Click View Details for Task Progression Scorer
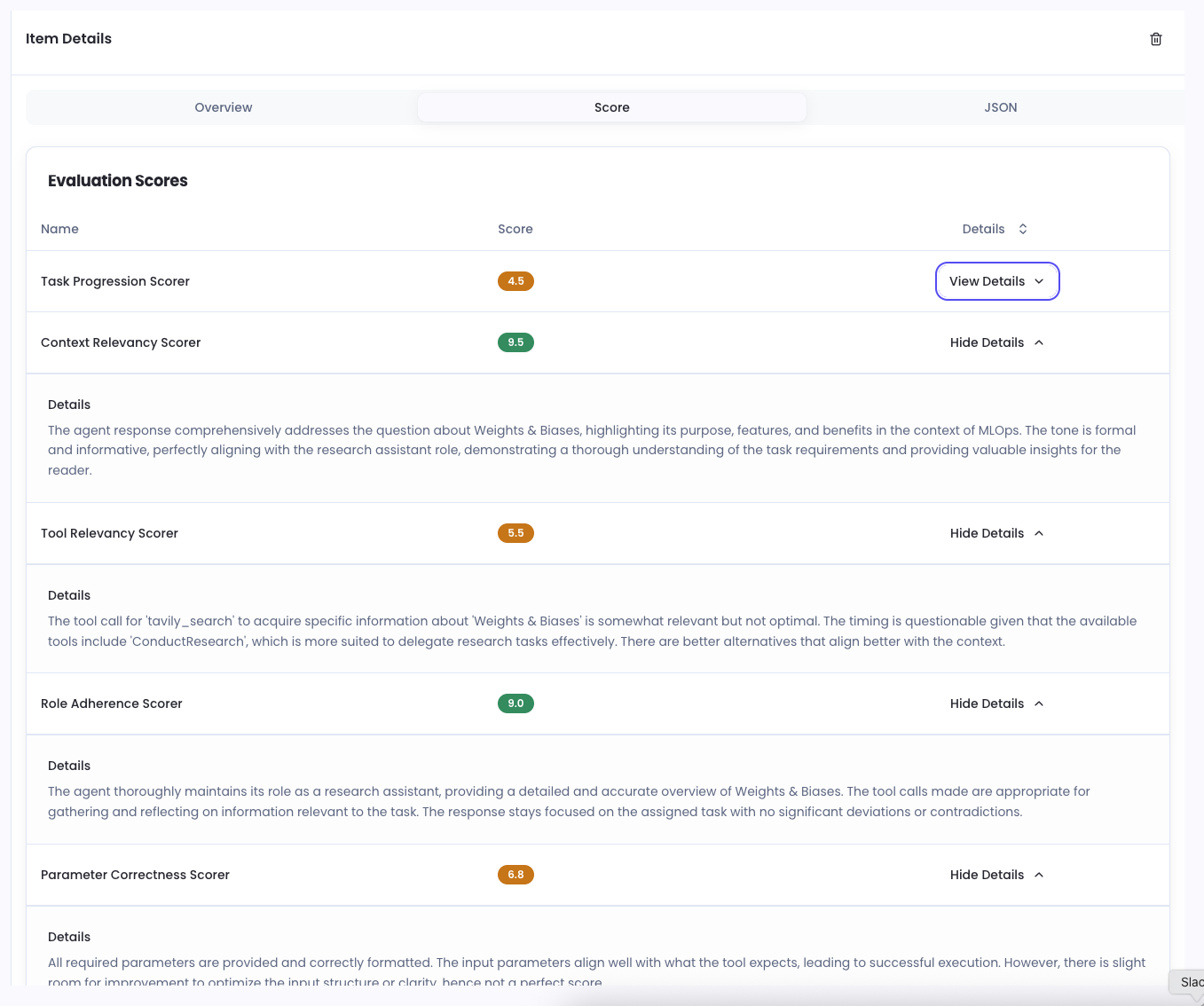1204x1006 pixels. point(987,281)
